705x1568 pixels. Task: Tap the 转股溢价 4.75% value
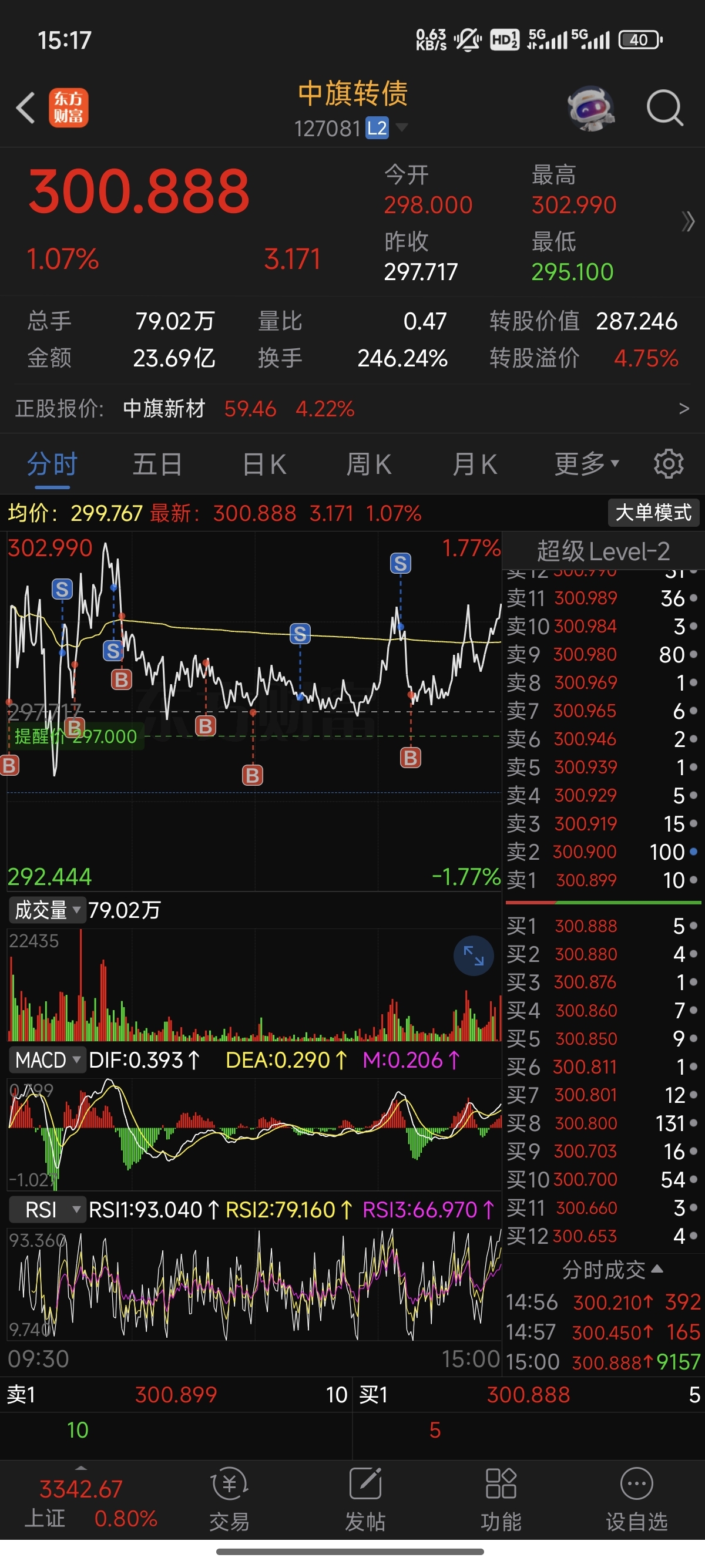coord(646,358)
